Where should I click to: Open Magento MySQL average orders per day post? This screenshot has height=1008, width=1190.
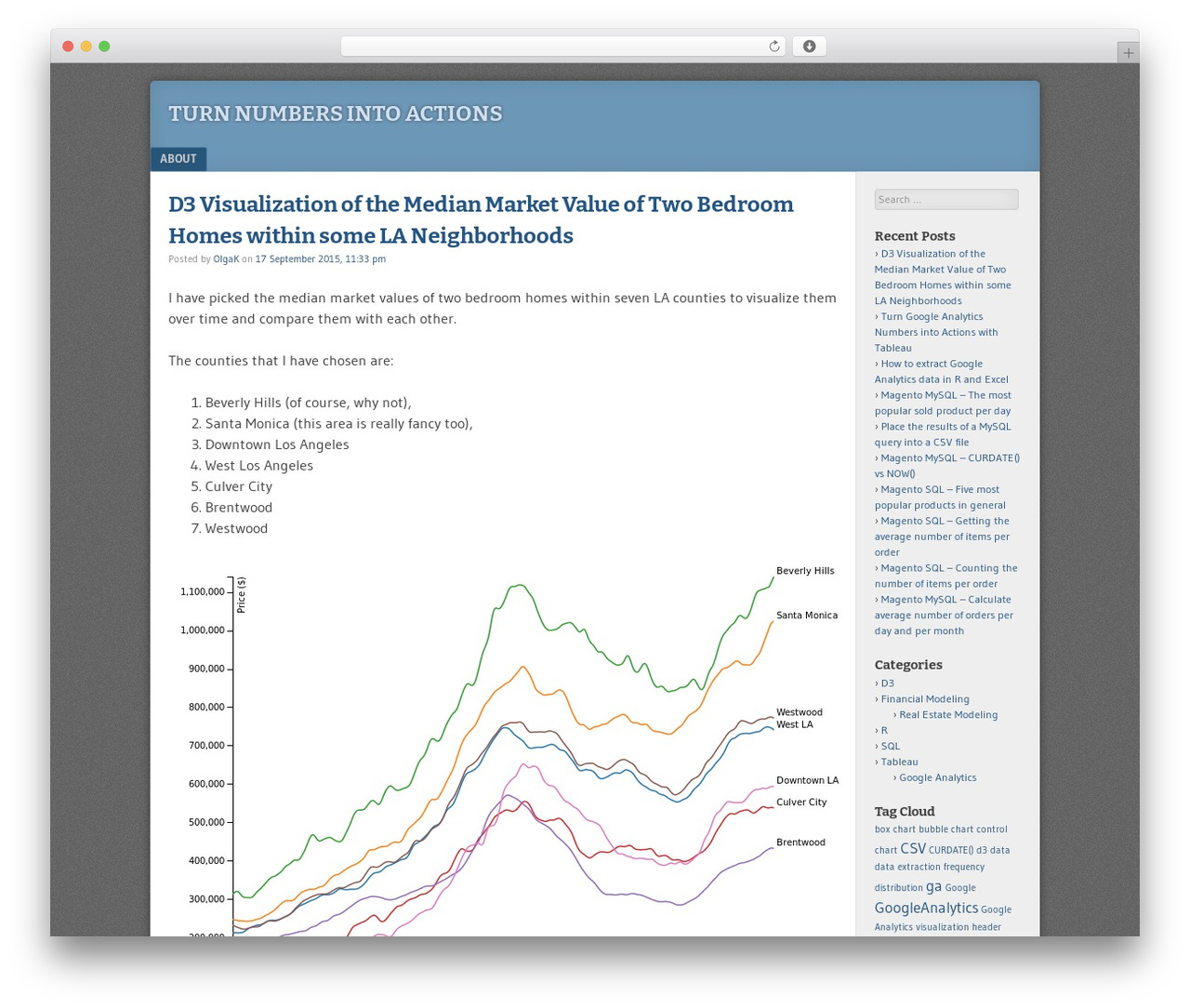(x=944, y=615)
